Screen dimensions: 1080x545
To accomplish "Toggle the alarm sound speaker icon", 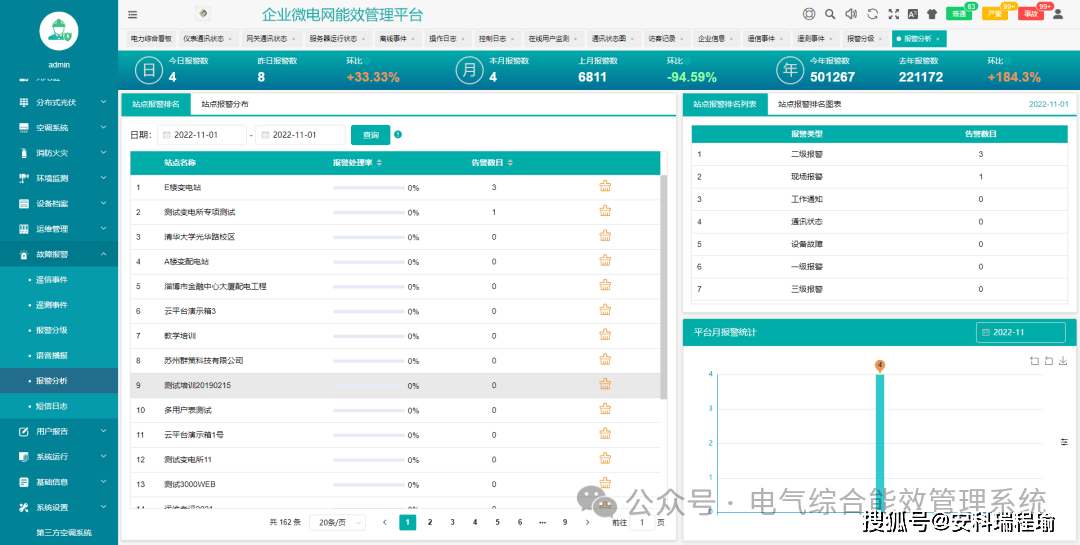I will coord(851,15).
